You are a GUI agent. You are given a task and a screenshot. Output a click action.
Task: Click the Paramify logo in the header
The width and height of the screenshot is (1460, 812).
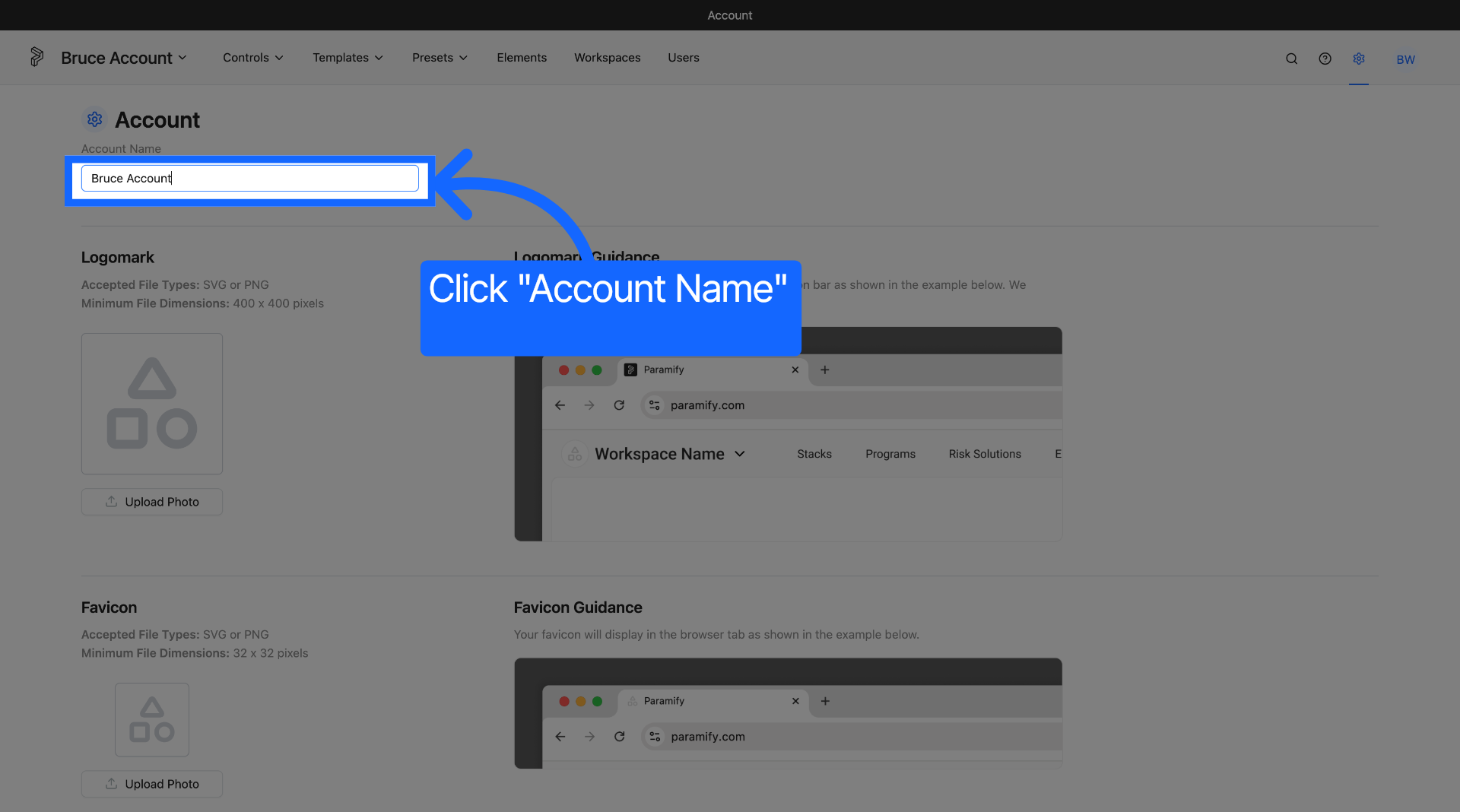36,57
